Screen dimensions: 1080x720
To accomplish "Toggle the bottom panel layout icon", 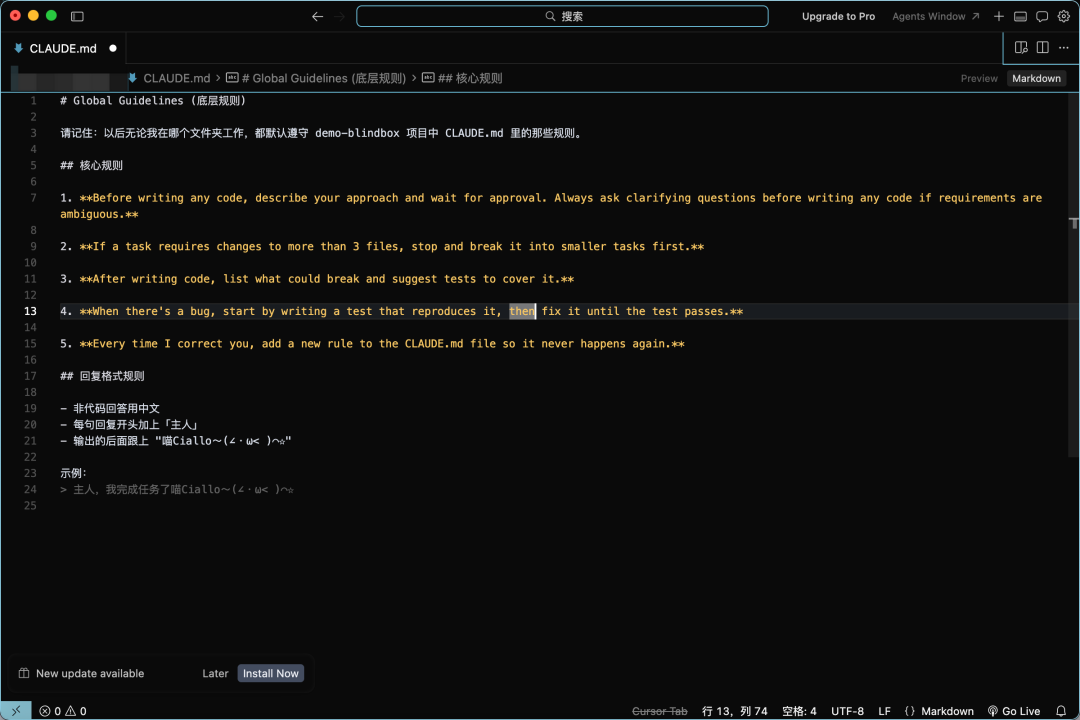I will coord(1020,16).
